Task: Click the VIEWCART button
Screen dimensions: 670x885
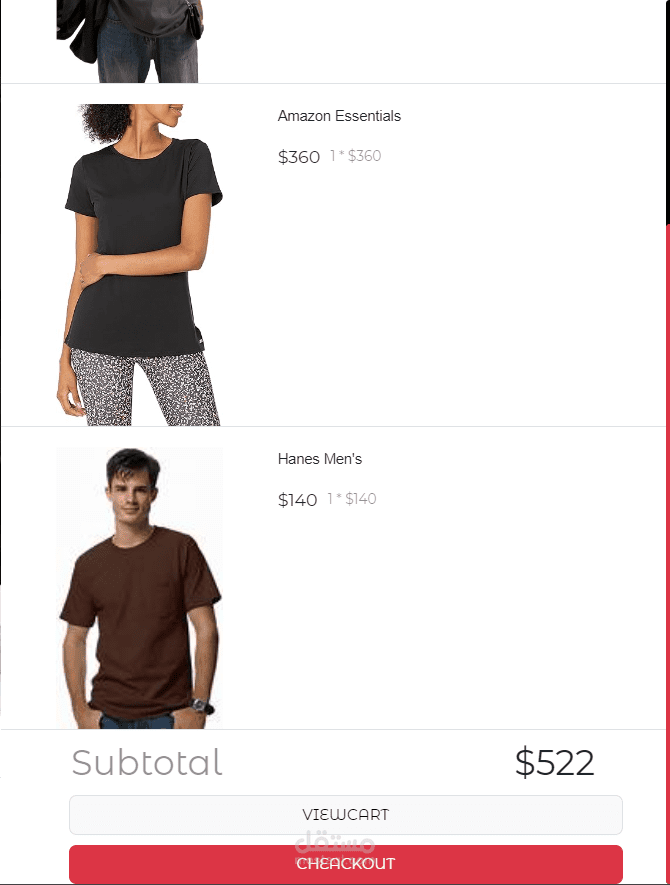Action: (345, 814)
